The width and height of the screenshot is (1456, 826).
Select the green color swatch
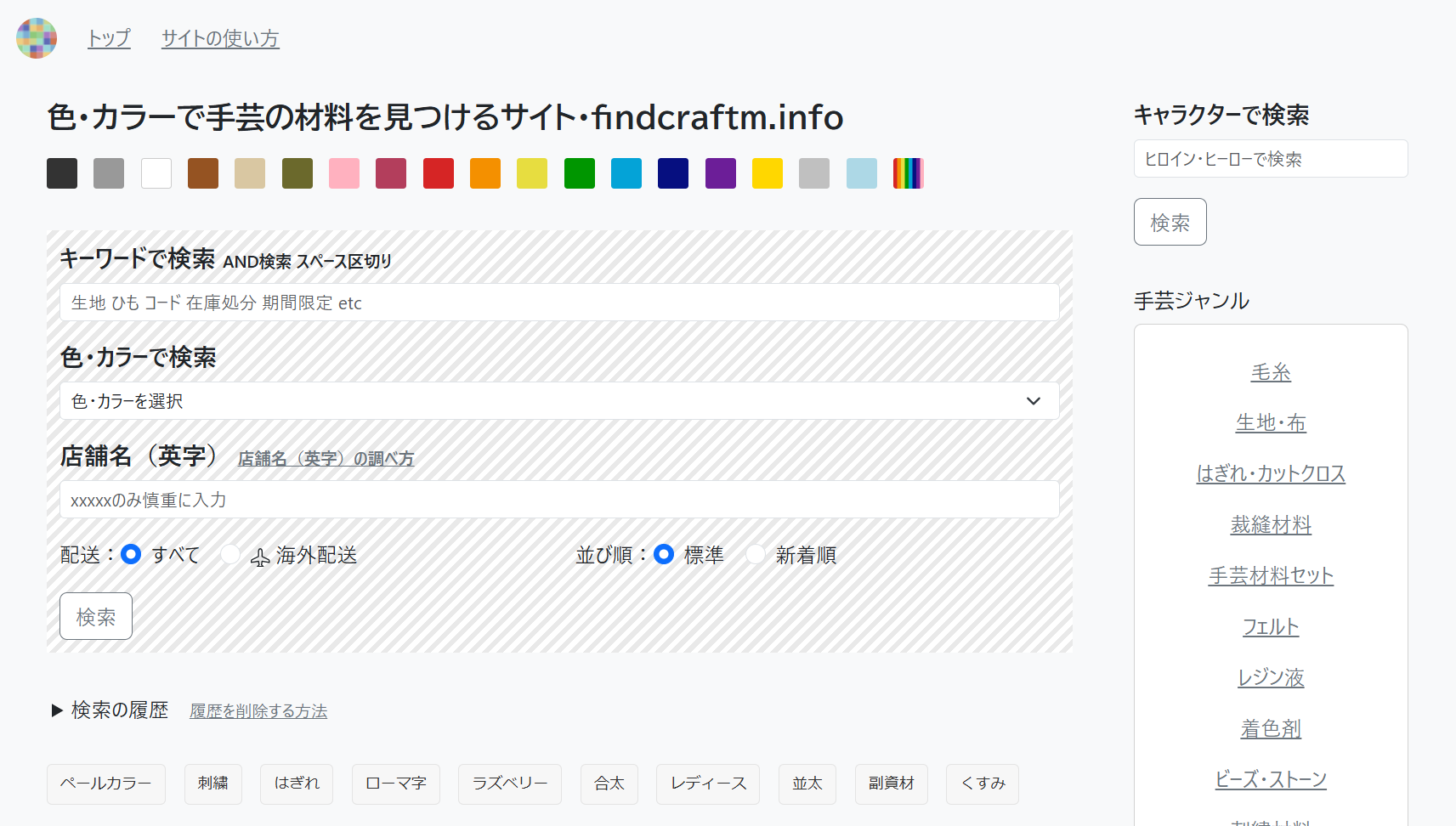580,173
